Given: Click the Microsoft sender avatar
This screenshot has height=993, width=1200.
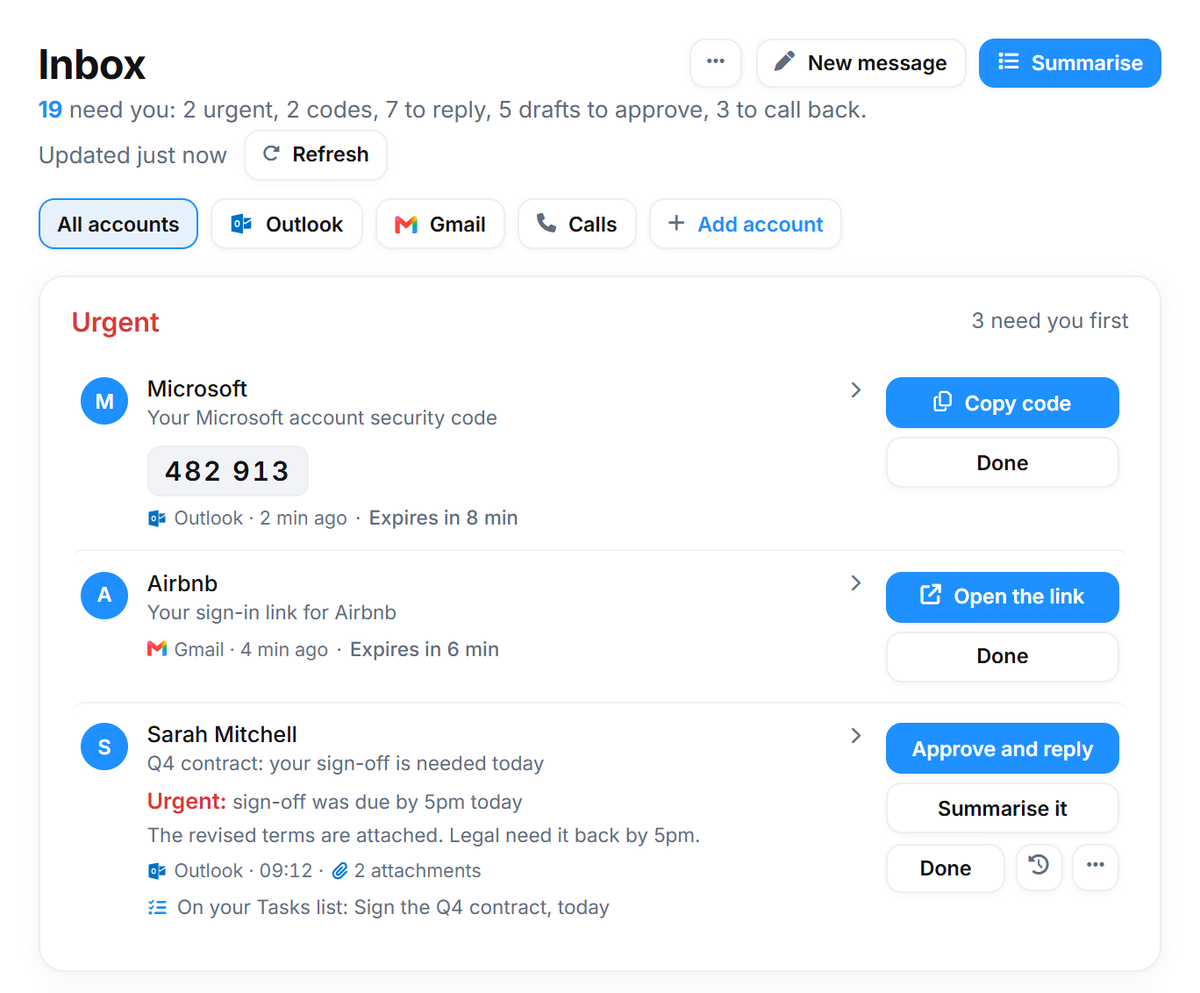Looking at the screenshot, I should point(105,402).
